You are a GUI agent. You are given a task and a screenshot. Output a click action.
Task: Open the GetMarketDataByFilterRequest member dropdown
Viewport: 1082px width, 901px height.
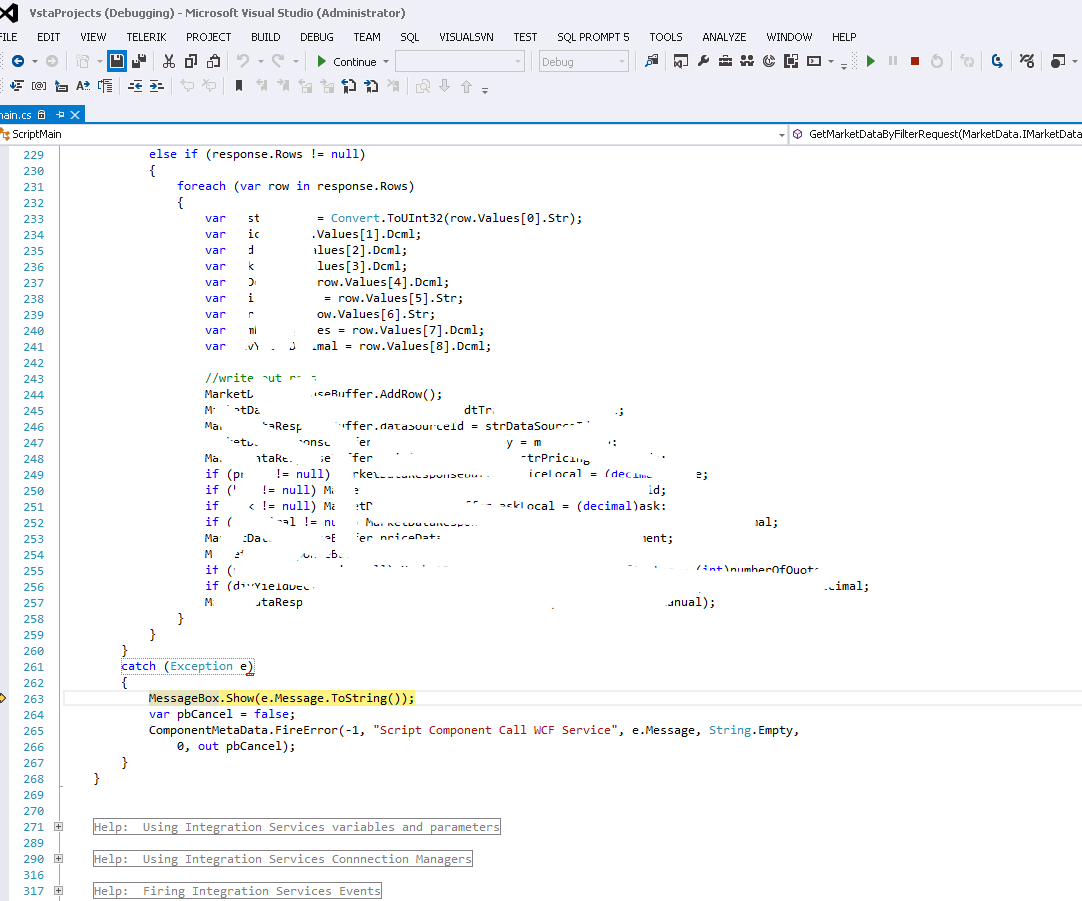(937, 134)
